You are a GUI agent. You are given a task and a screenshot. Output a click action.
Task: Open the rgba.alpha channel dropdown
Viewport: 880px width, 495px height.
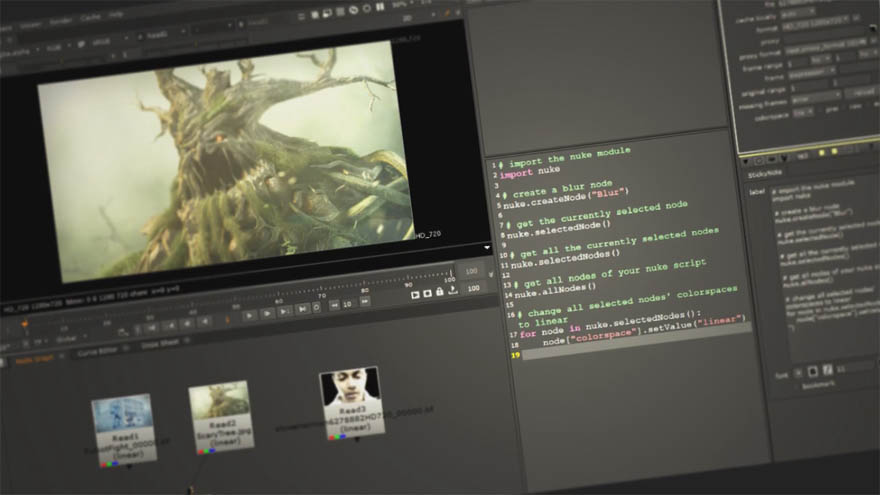click(19, 52)
